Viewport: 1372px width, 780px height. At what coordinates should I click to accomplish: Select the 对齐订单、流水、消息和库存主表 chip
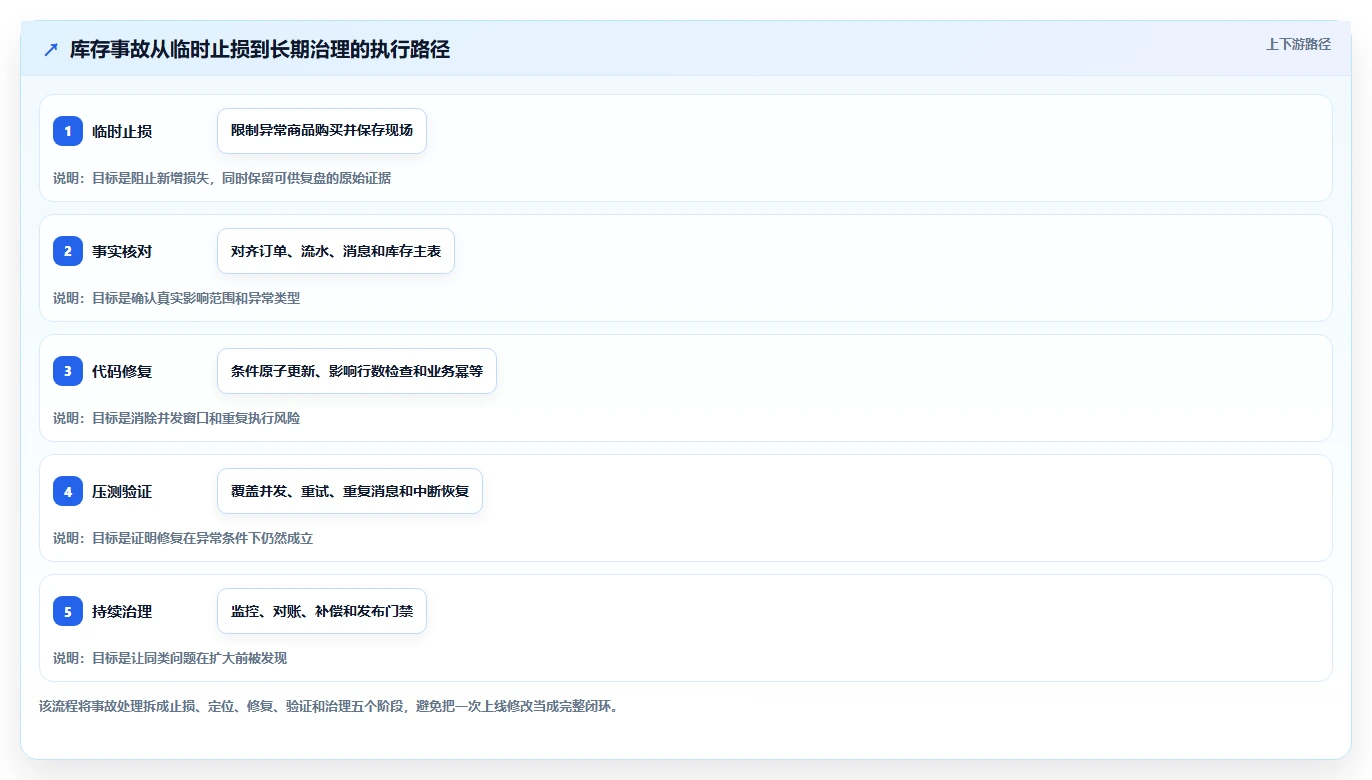(x=336, y=251)
